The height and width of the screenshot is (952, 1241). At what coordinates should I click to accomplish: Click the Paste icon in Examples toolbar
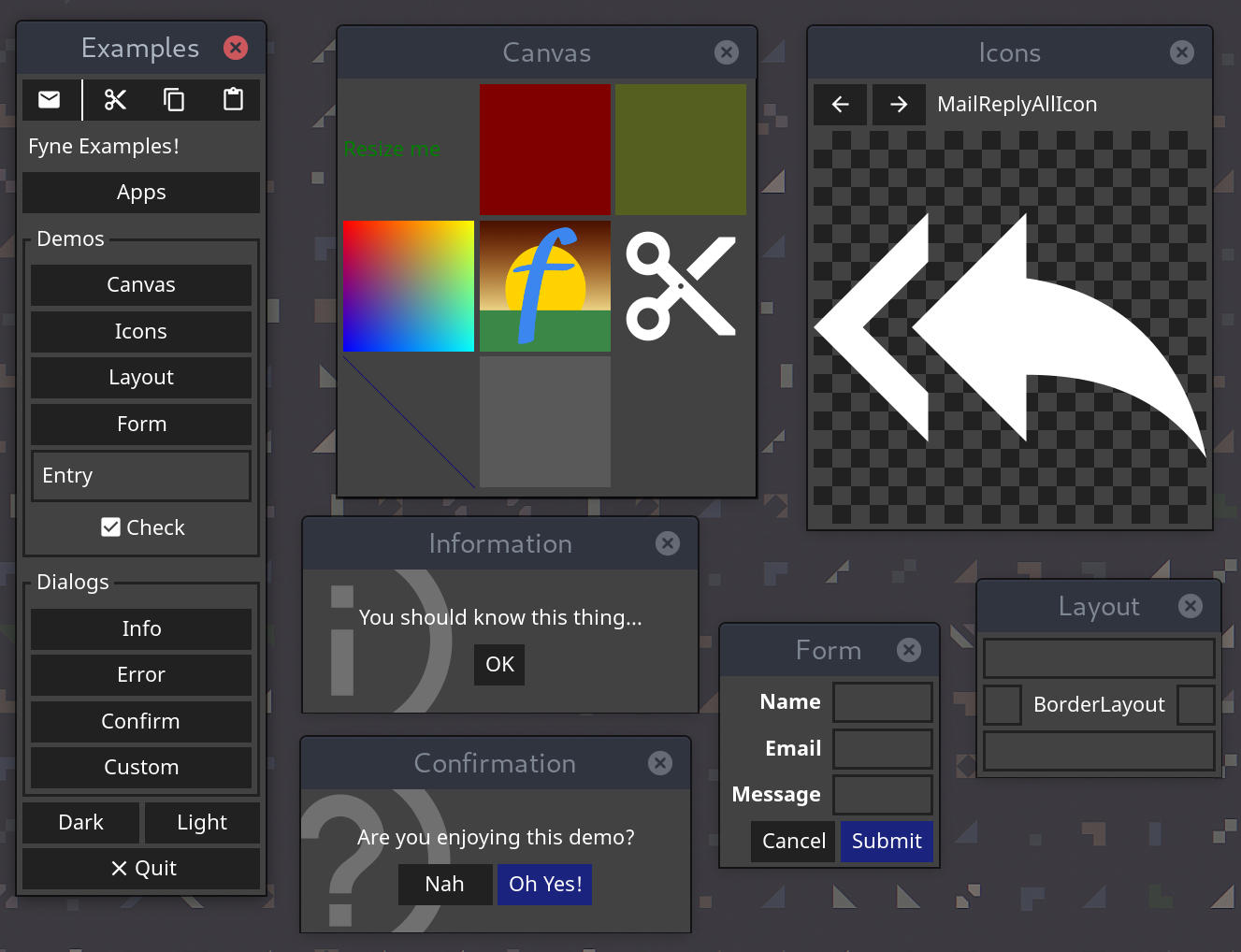coord(233,99)
